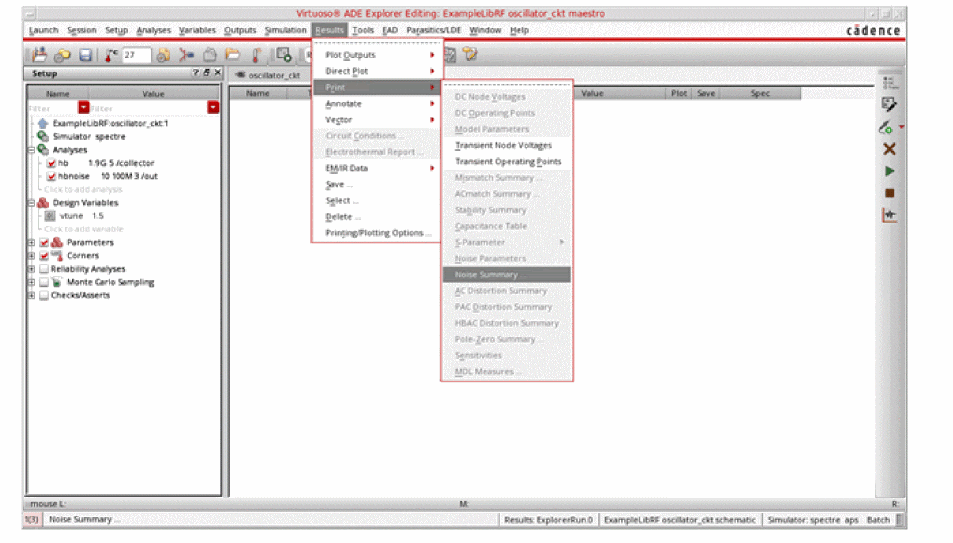Click the temperature input field showing 27
This screenshot has width=953, height=543.
(x=136, y=55)
